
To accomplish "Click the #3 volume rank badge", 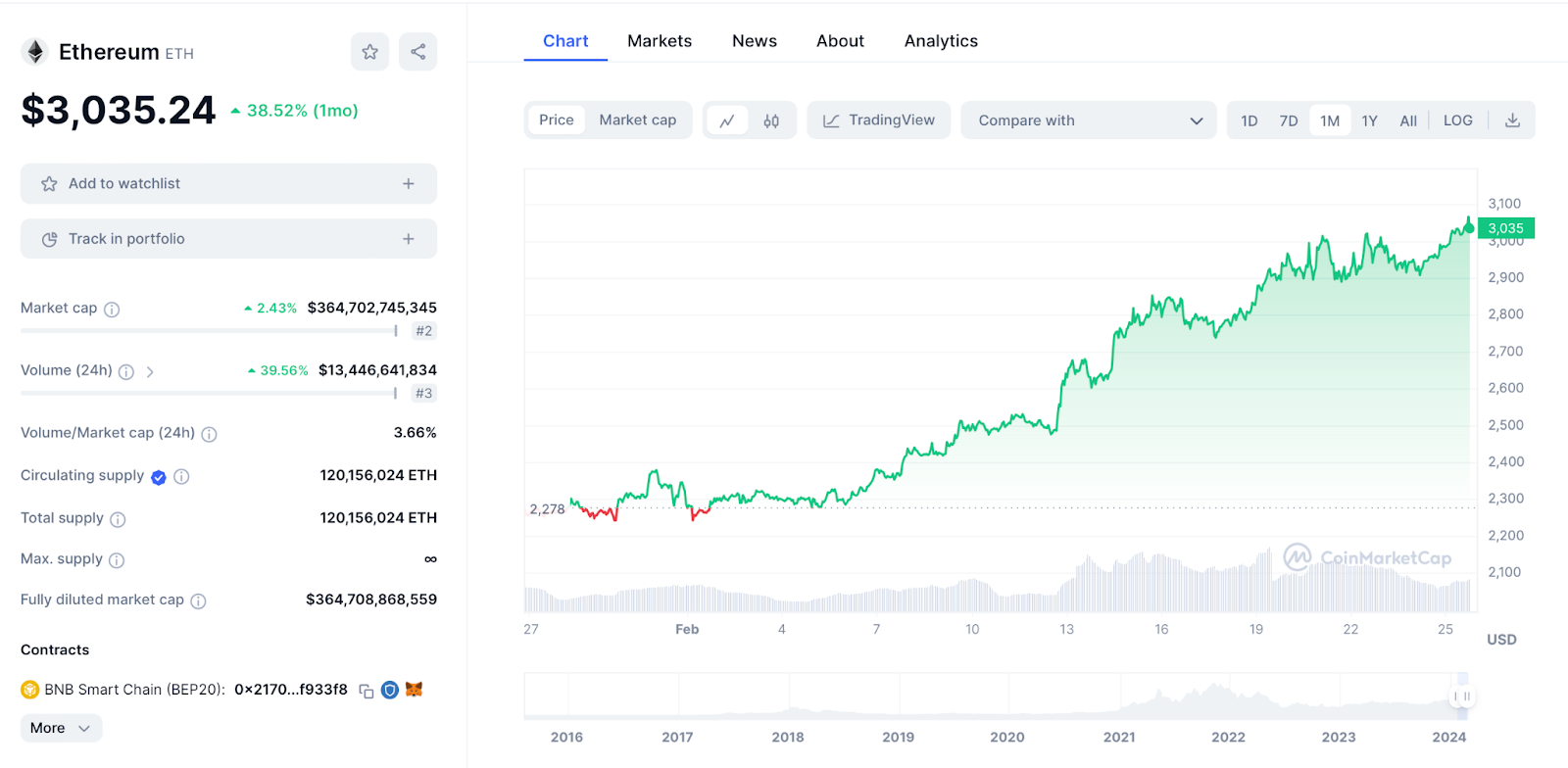I will (x=423, y=394).
